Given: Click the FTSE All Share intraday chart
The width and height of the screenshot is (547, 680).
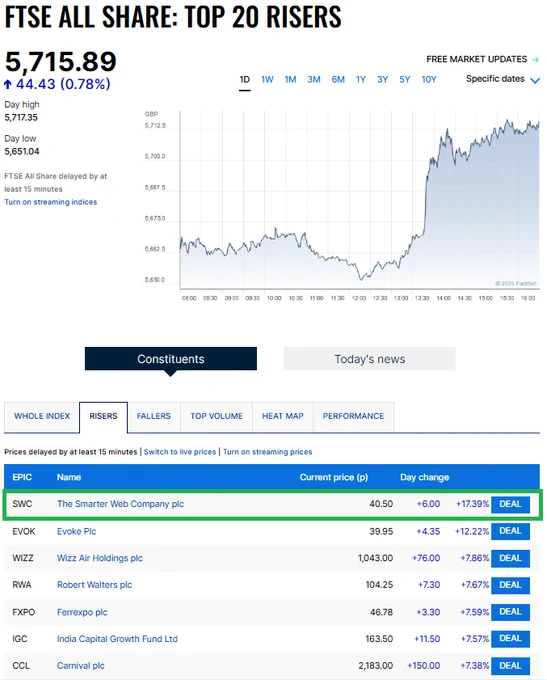Looking at the screenshot, I should [360, 199].
